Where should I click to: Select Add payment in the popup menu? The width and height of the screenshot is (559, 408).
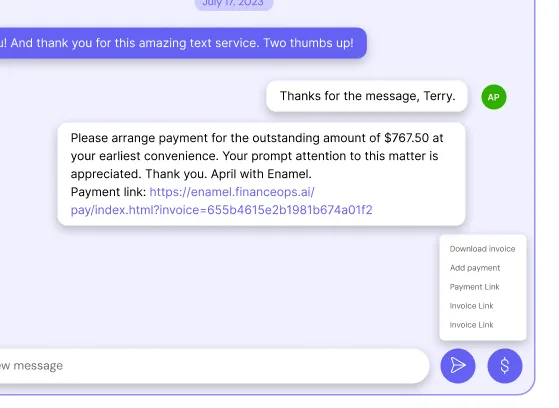point(475,268)
